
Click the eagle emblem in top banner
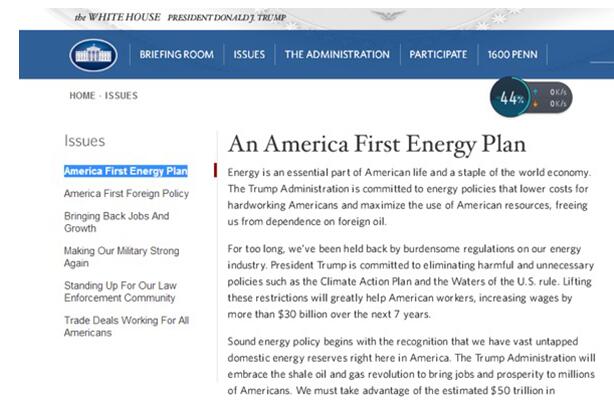tap(388, 15)
